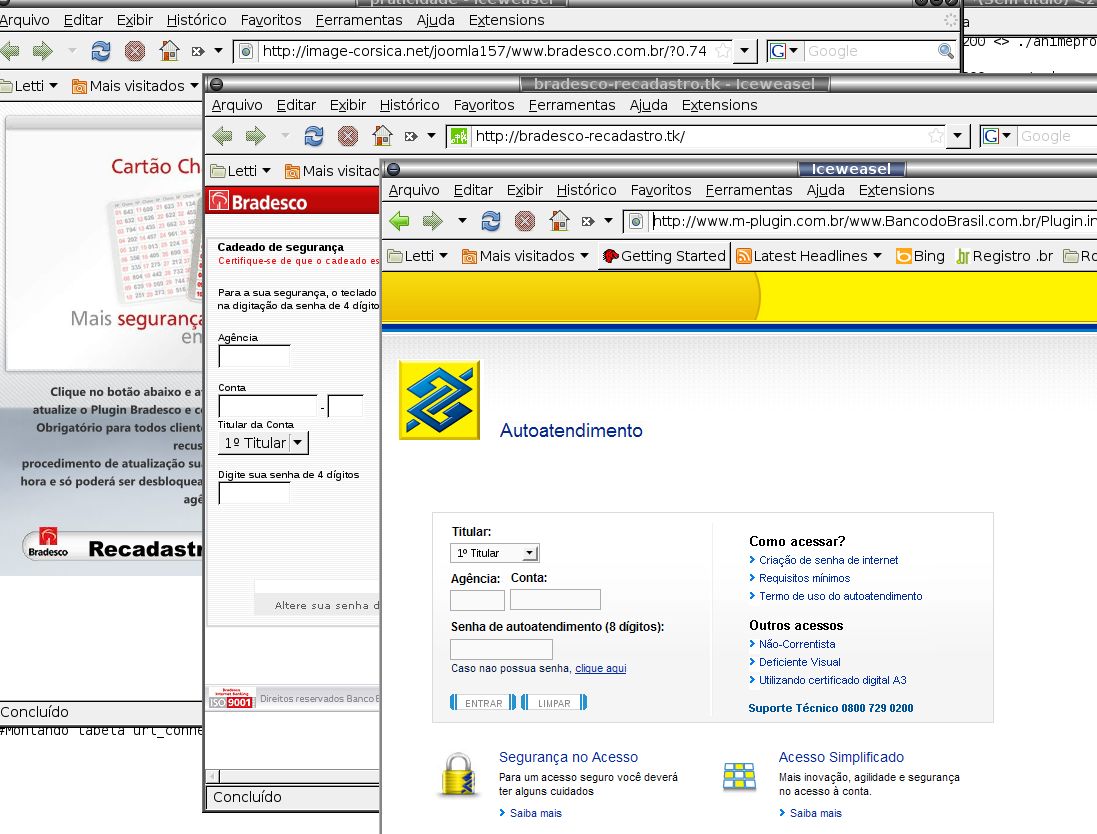
Task: Click Agência field in Bradesco page
Action: pyautogui.click(x=254, y=356)
